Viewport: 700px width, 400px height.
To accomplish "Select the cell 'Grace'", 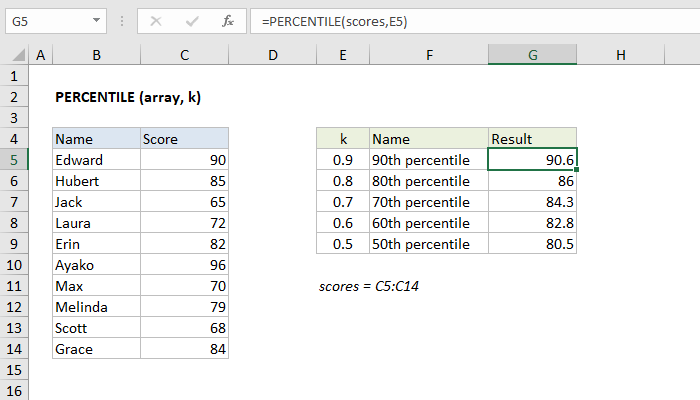I will point(96,349).
